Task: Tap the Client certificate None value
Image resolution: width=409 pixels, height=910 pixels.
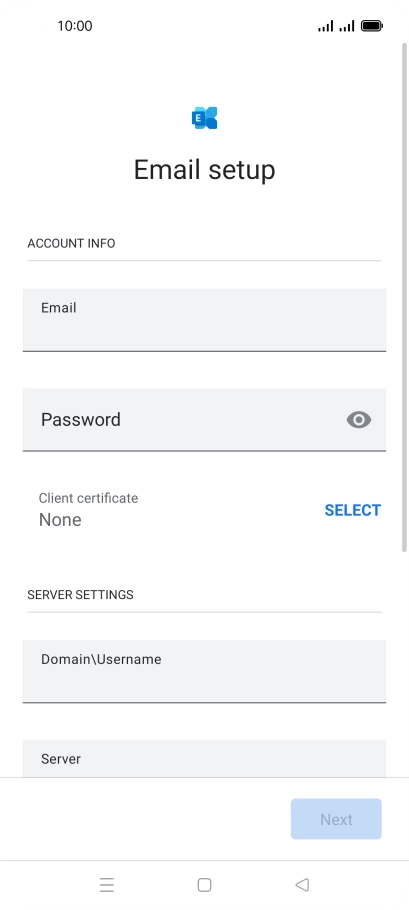Action: 60,520
